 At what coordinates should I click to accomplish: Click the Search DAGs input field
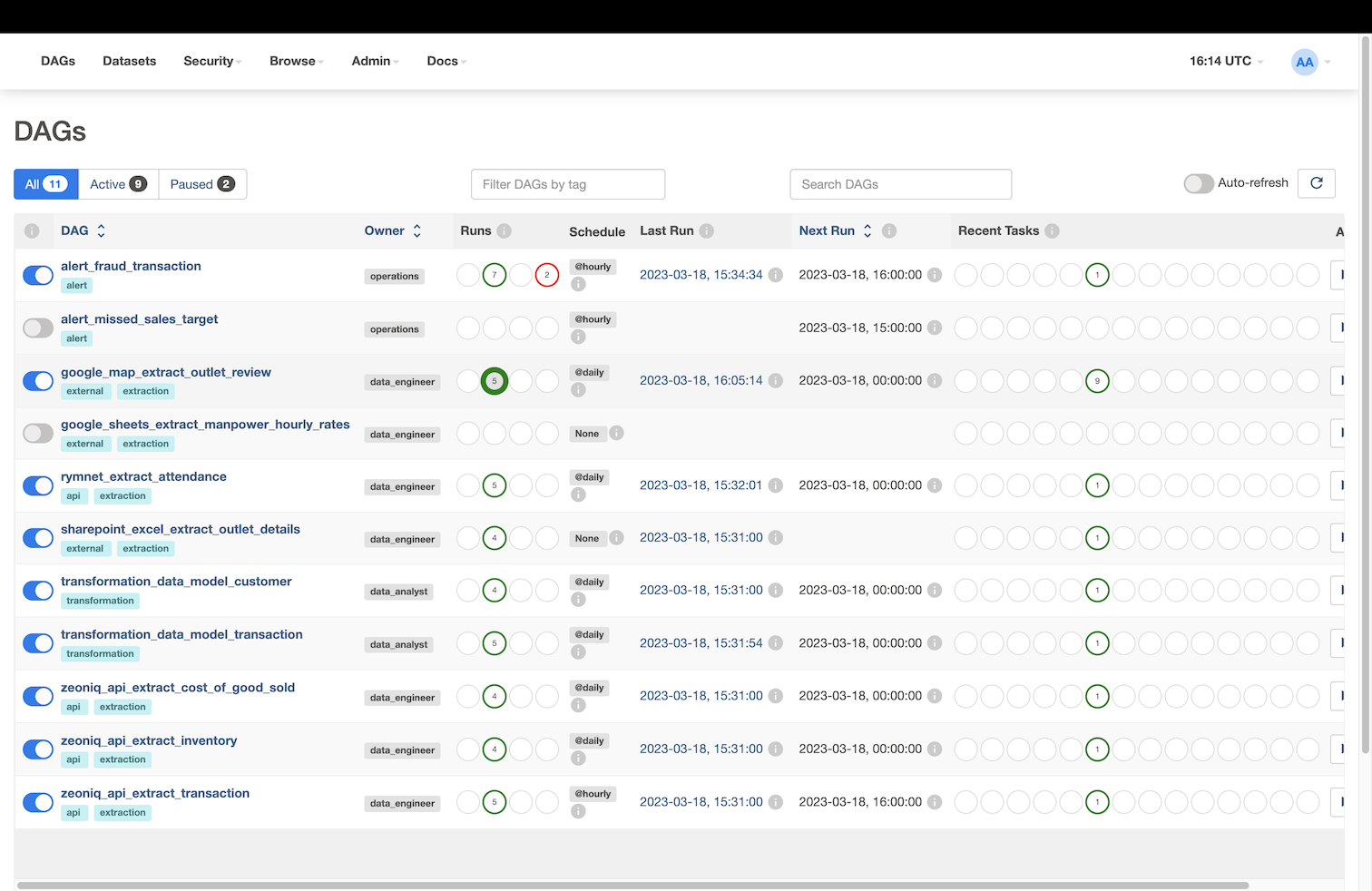[901, 184]
